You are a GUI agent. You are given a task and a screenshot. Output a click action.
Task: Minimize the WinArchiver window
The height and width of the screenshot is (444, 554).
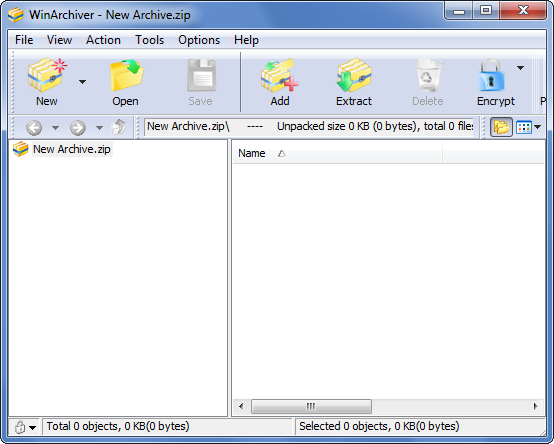pyautogui.click(x=459, y=11)
